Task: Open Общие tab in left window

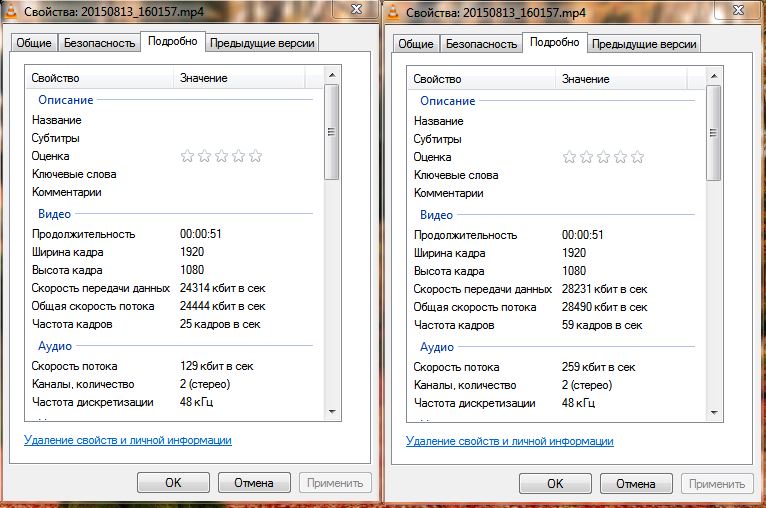Action: click(34, 43)
